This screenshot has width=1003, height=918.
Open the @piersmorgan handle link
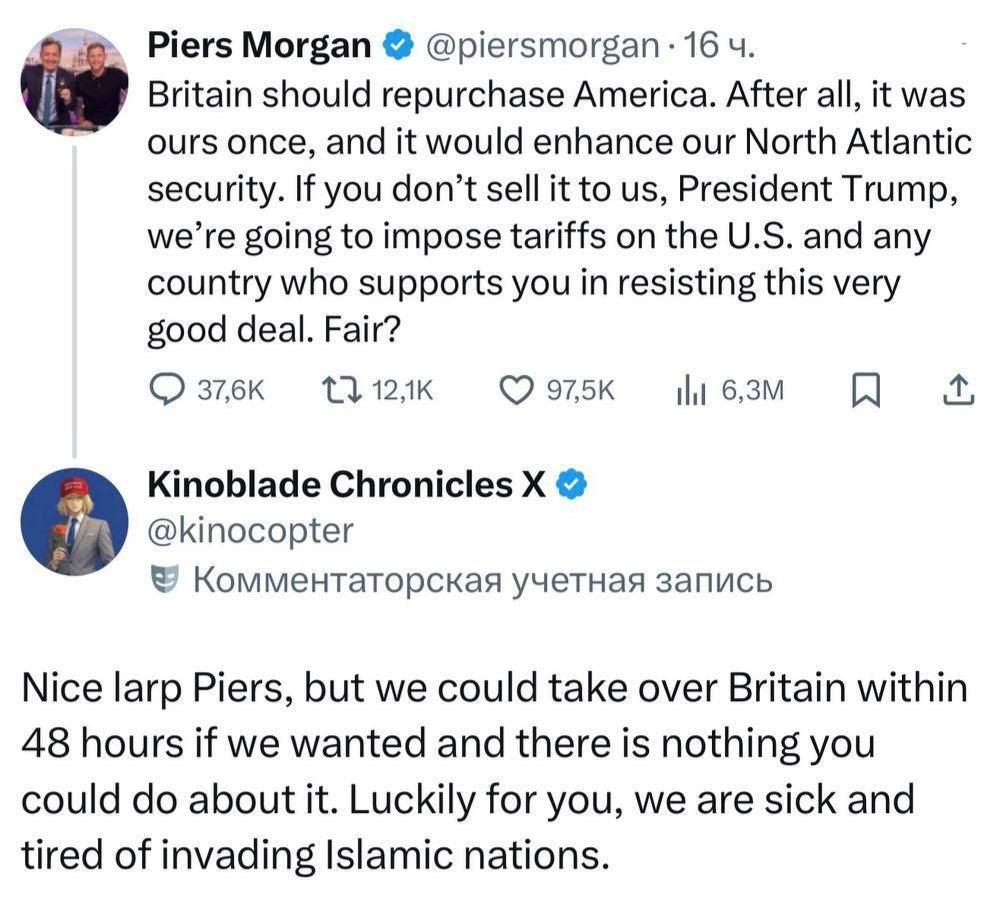[541, 45]
